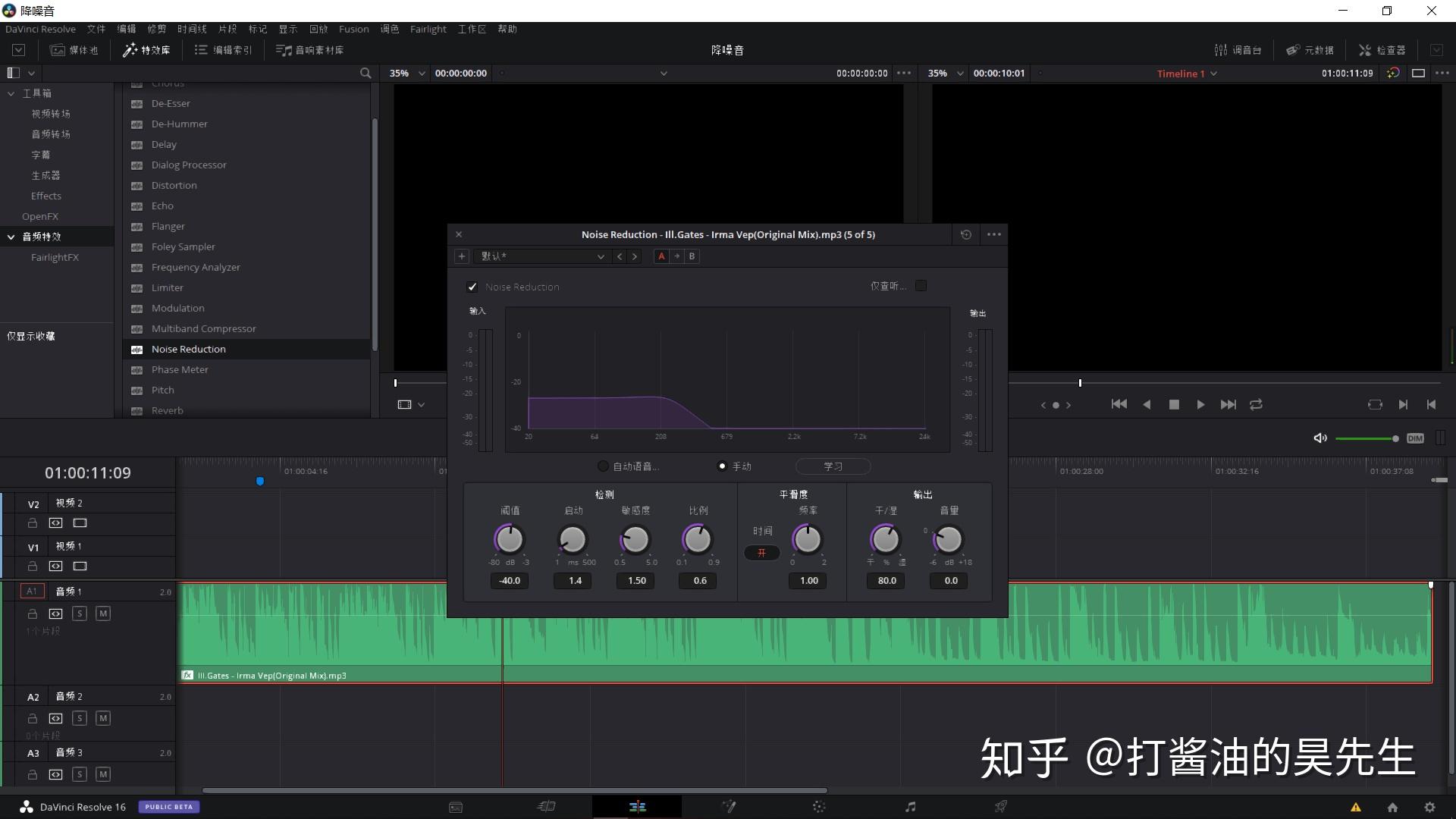Open the DaVinci Resolve menu
1456x819 pixels.
point(40,29)
